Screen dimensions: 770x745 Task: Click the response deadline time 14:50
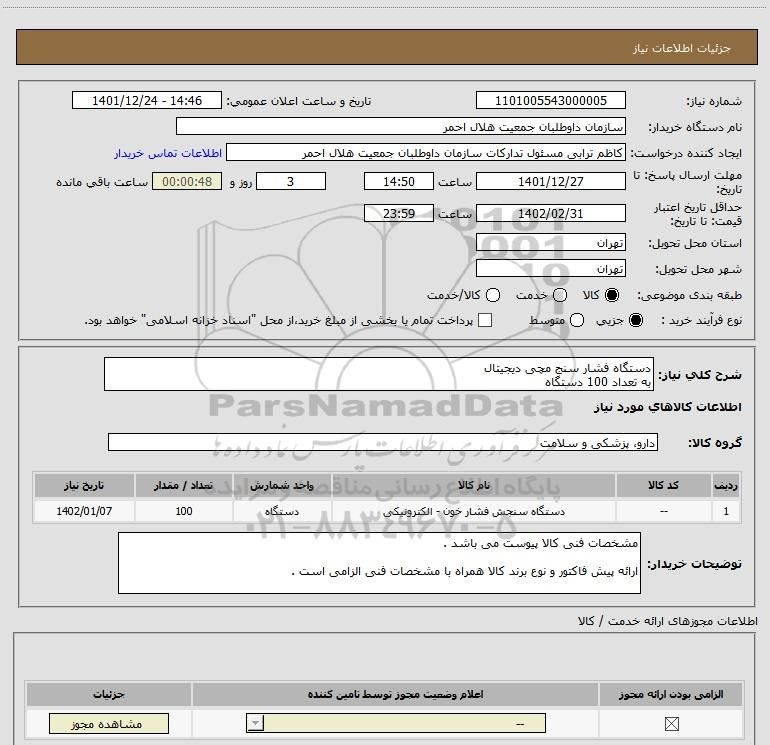point(399,181)
